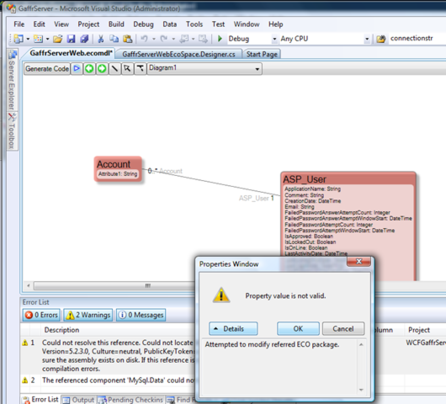Open the Data menu
Screen dimensions: 446x404
click(170, 24)
